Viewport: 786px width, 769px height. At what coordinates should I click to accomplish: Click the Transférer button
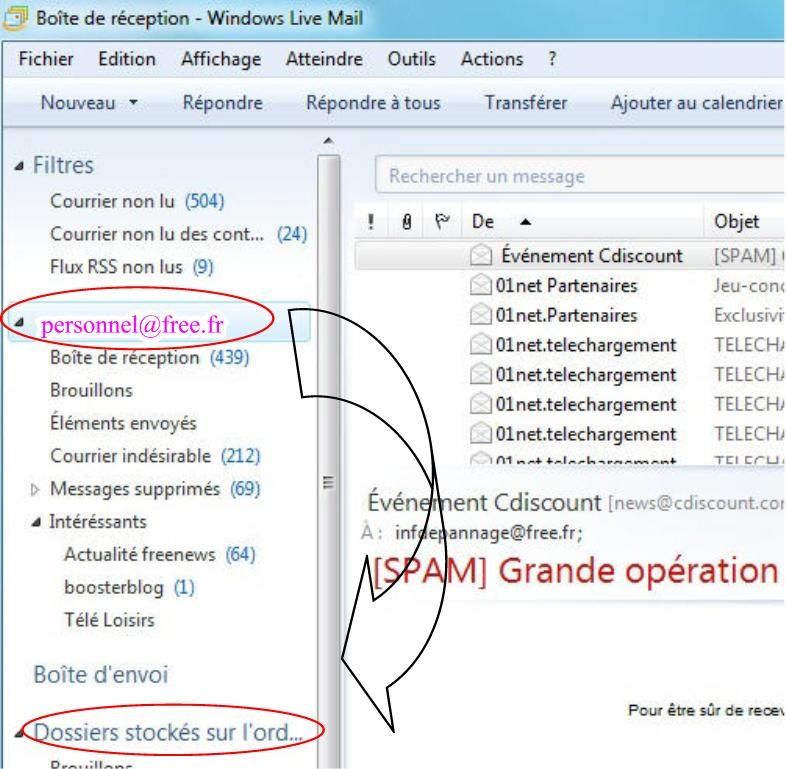coord(525,103)
